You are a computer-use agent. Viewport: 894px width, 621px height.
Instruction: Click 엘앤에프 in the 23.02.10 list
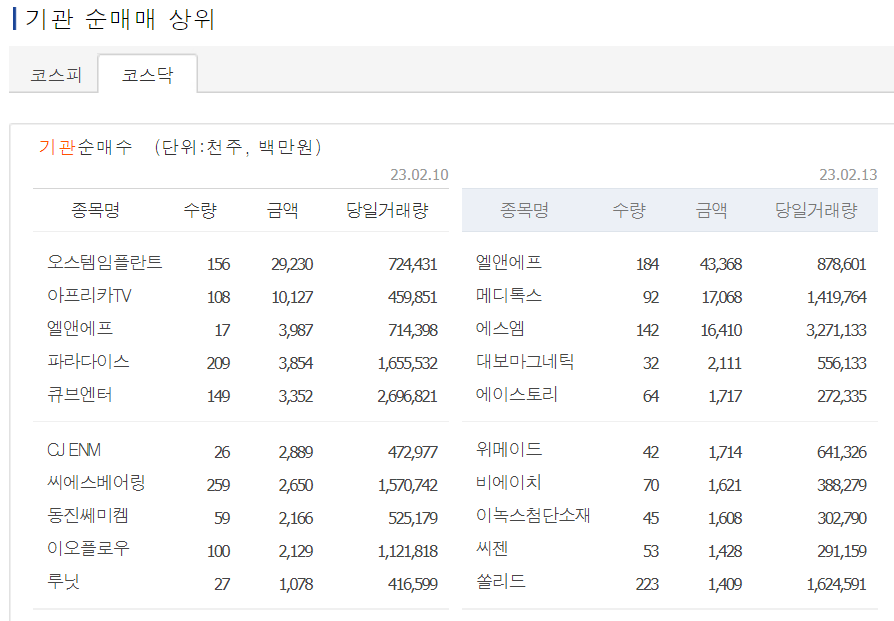click(x=80, y=328)
